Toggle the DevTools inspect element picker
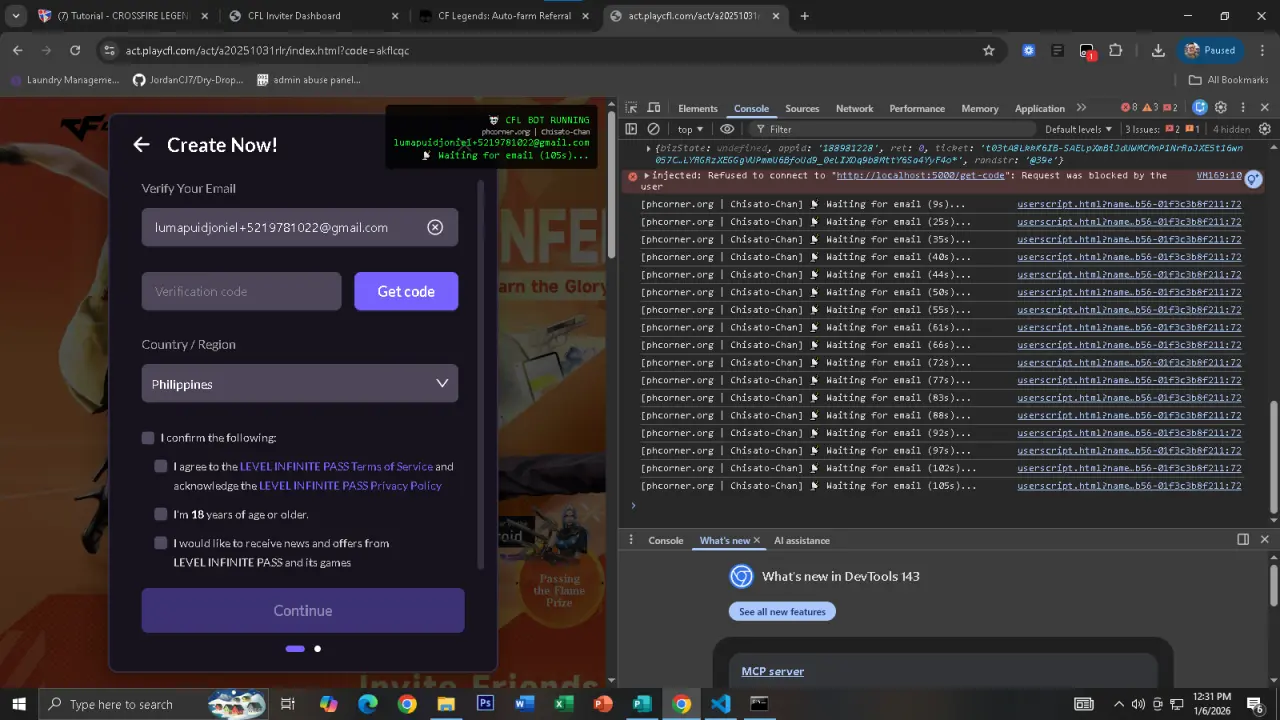1280x720 pixels. pos(631,108)
